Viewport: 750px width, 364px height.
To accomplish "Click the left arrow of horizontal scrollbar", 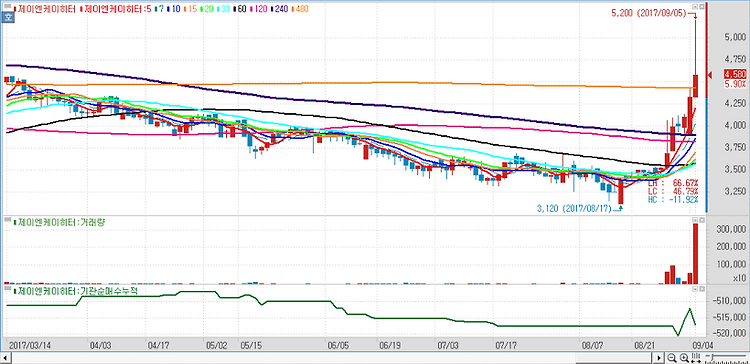I will [x=5, y=358].
